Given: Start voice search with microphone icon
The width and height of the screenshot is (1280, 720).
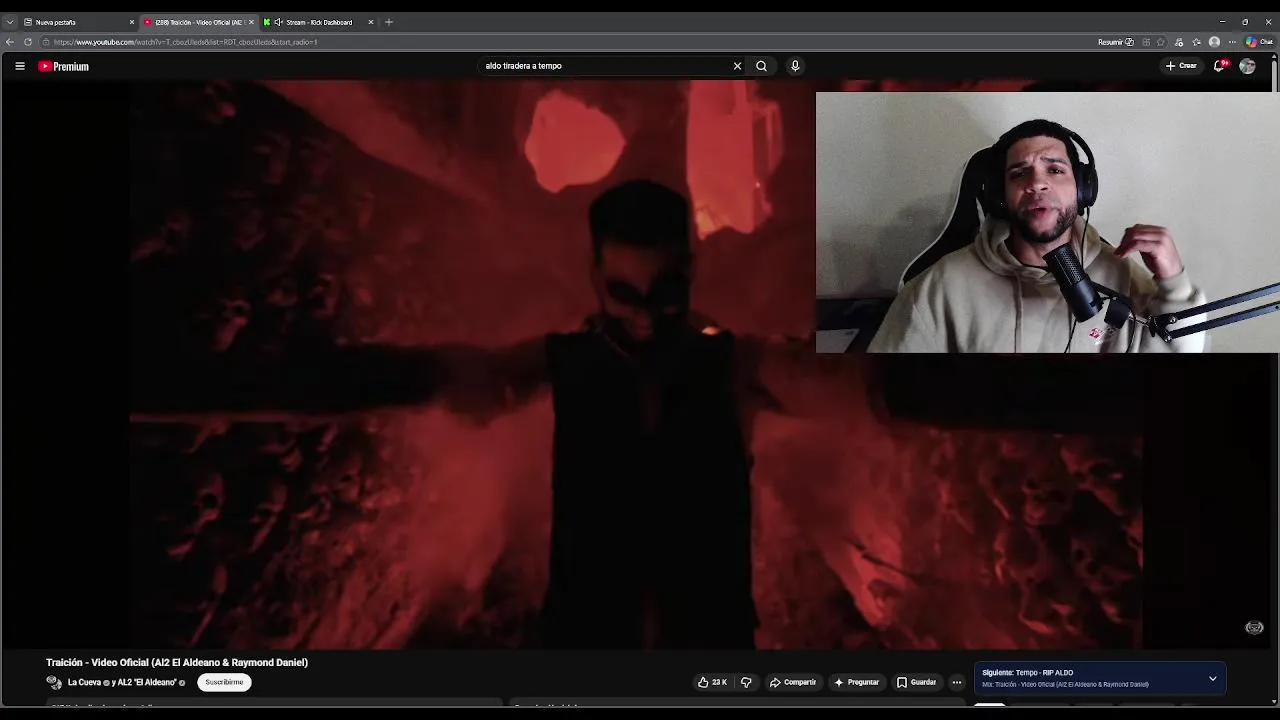Looking at the screenshot, I should pyautogui.click(x=795, y=66).
